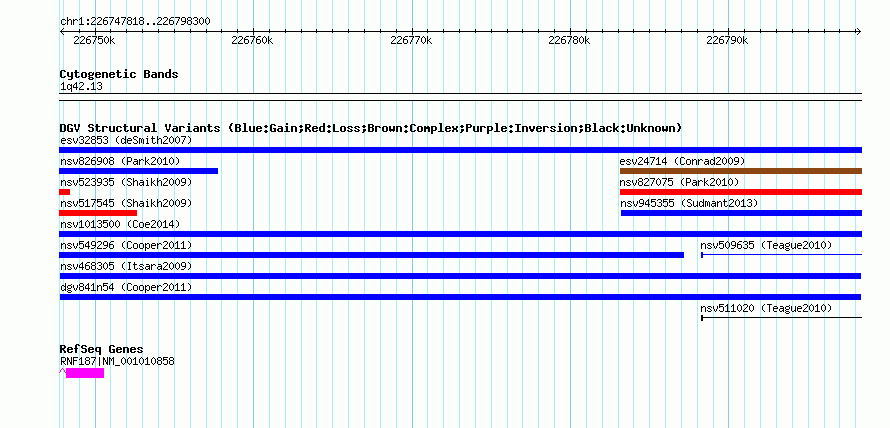
Task: Click the 226790k ruler label
Action: tap(728, 40)
